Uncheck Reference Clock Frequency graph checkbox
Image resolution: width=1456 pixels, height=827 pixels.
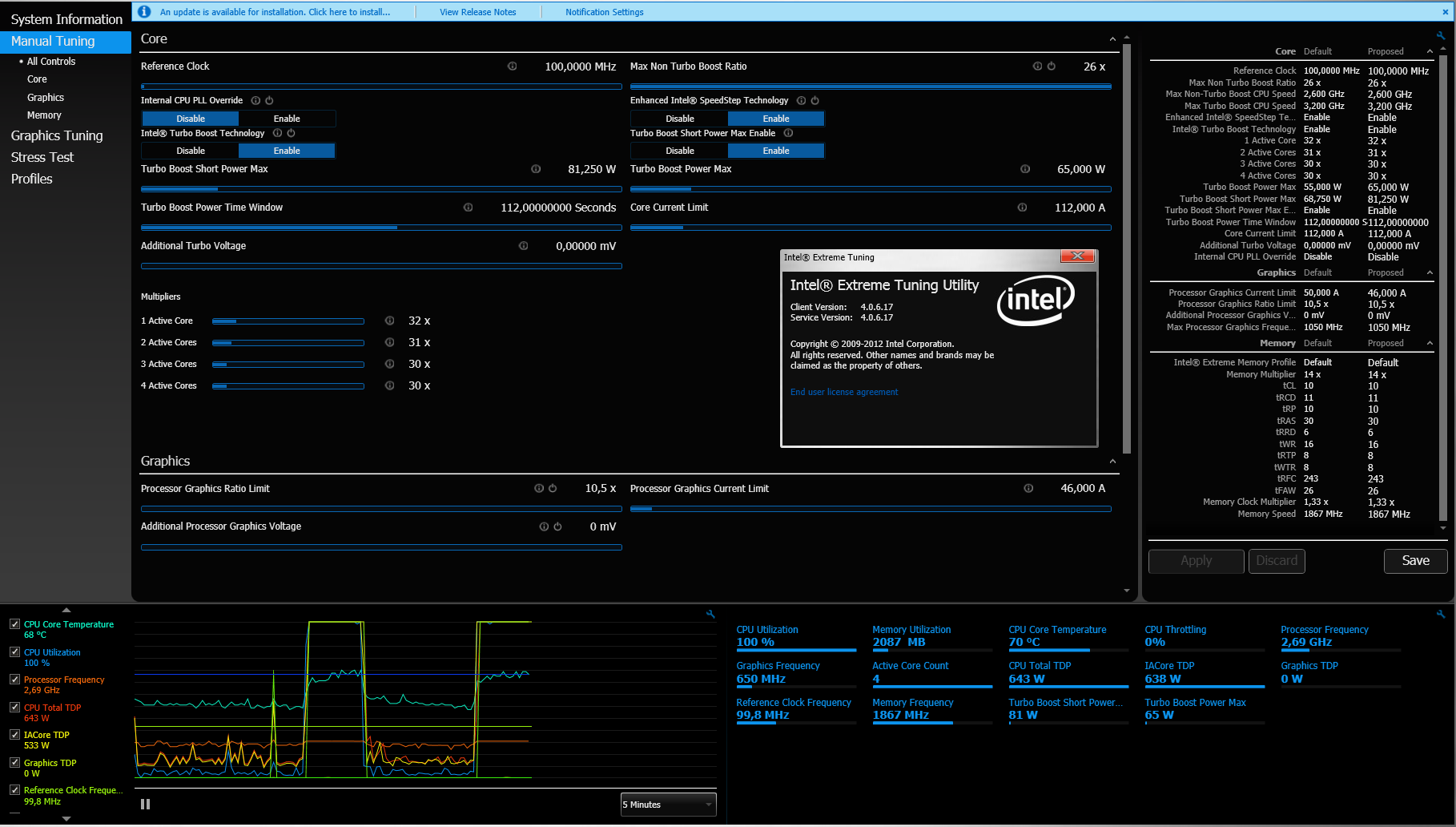click(x=14, y=790)
